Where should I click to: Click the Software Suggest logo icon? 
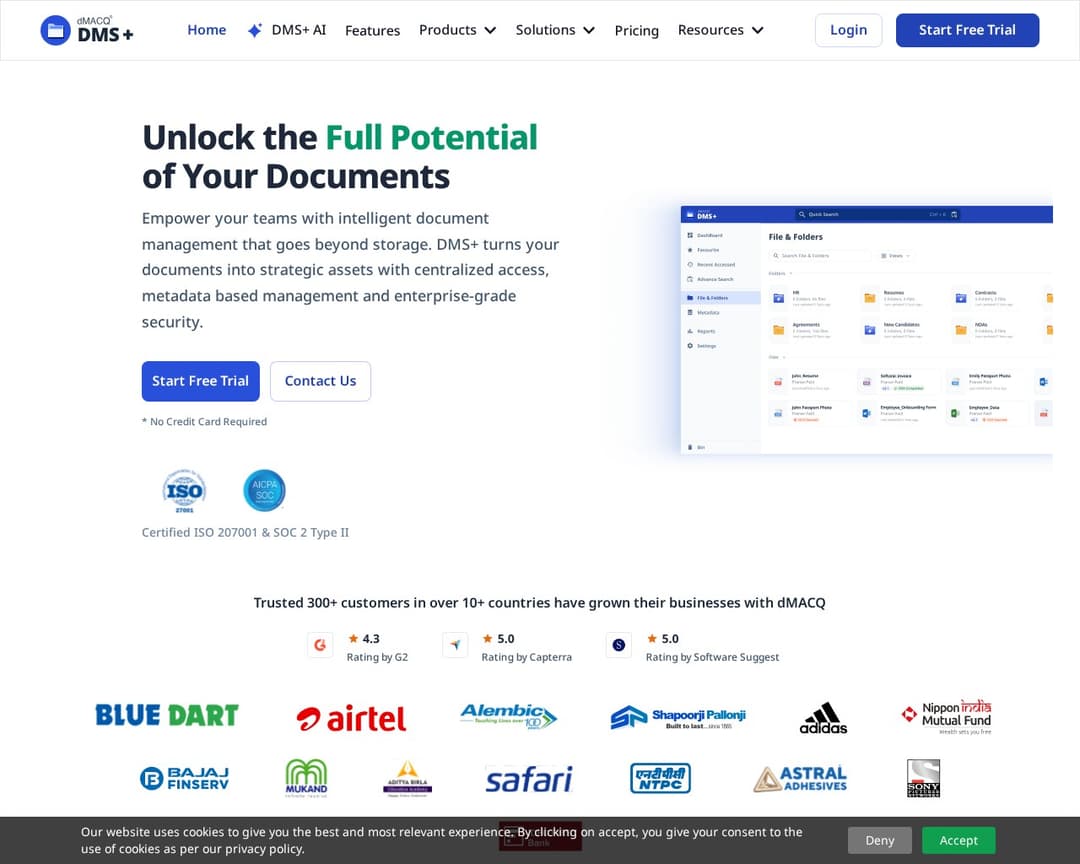(619, 646)
